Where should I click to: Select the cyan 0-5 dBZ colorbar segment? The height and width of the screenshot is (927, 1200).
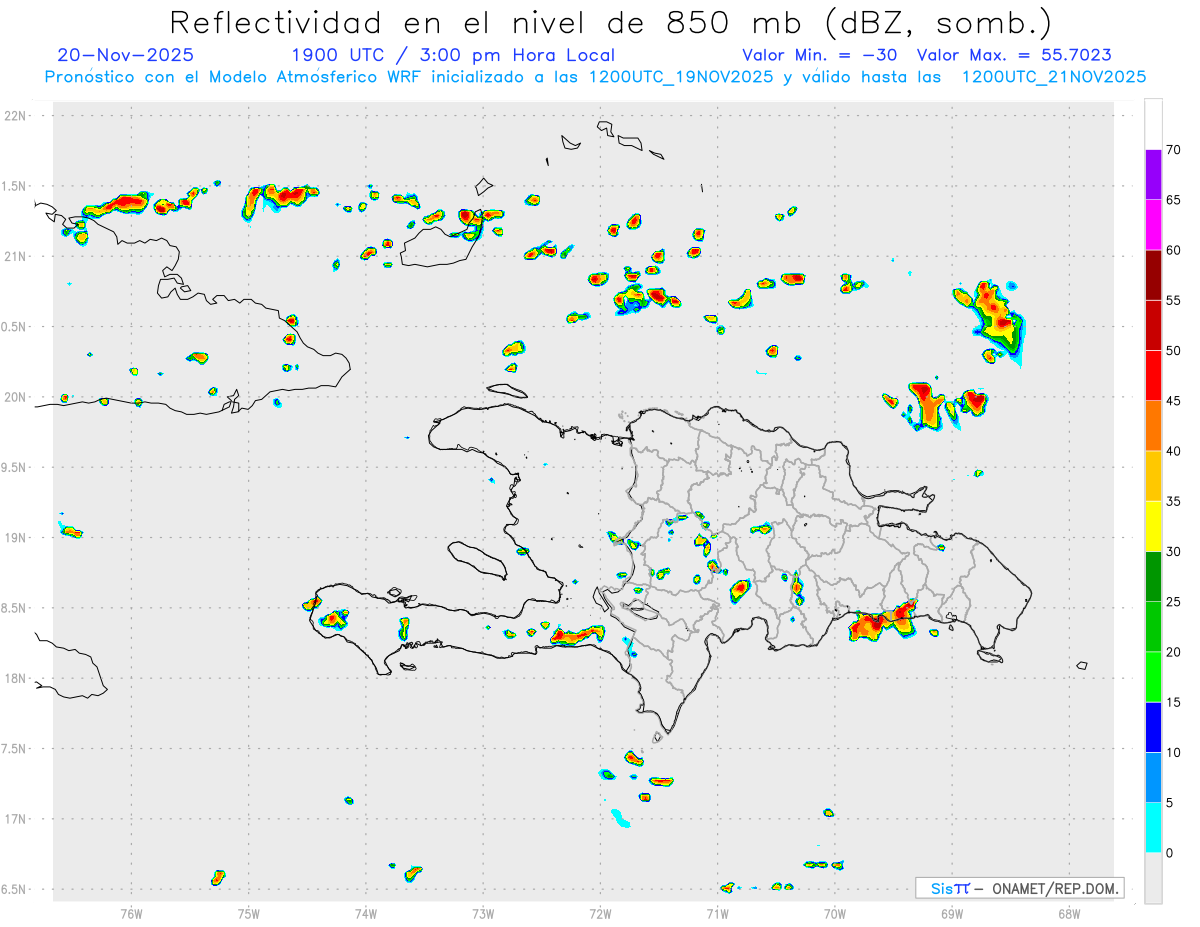tap(1153, 828)
